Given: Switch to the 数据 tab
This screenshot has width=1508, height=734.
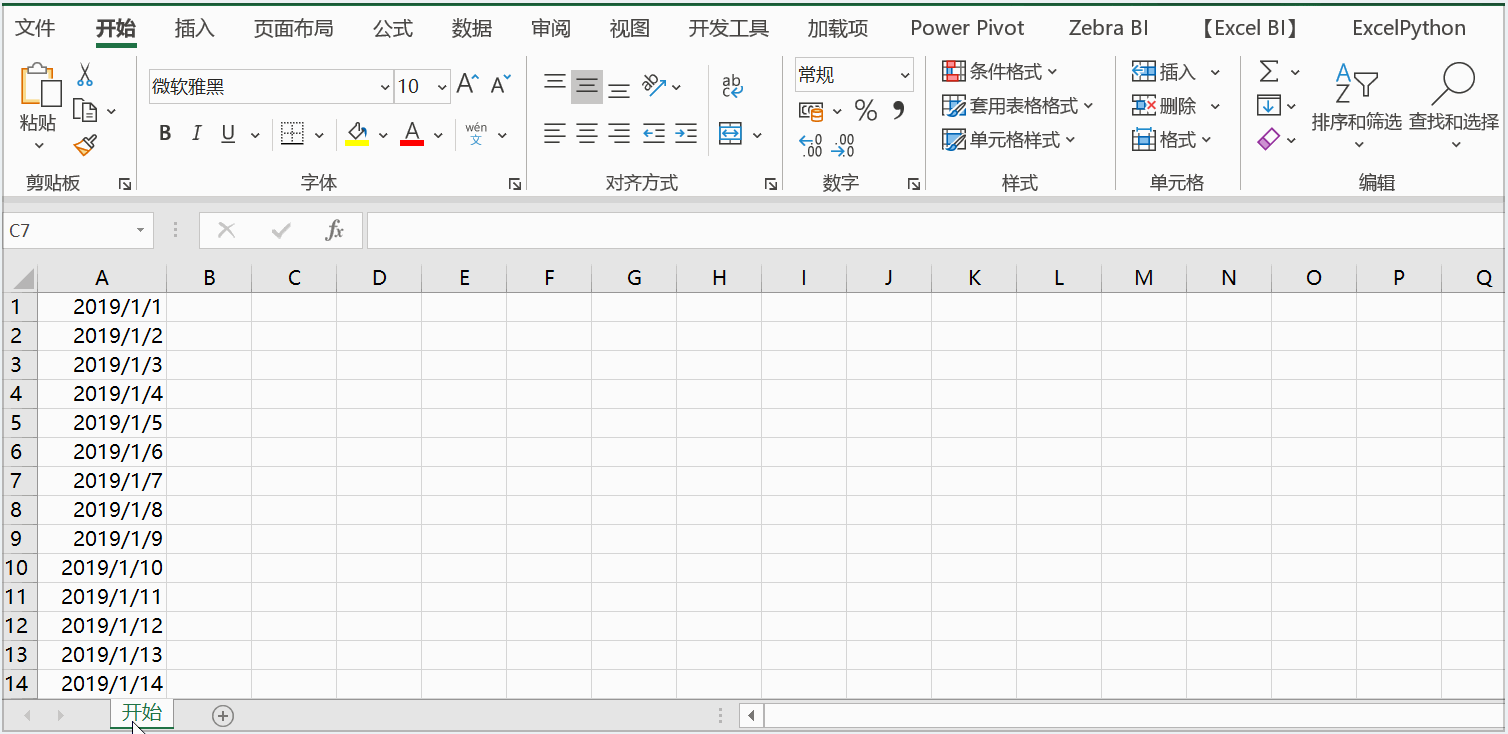Looking at the screenshot, I should (471, 28).
